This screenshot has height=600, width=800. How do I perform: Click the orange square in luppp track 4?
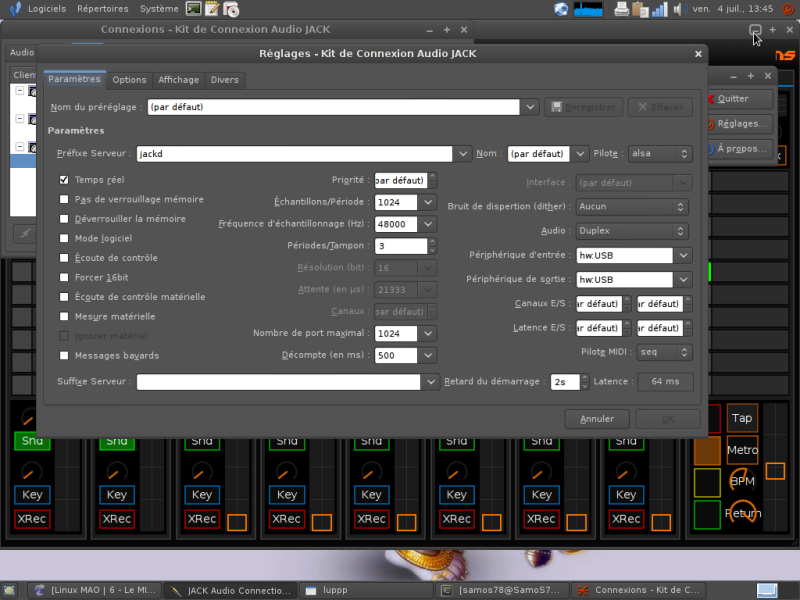point(321,522)
